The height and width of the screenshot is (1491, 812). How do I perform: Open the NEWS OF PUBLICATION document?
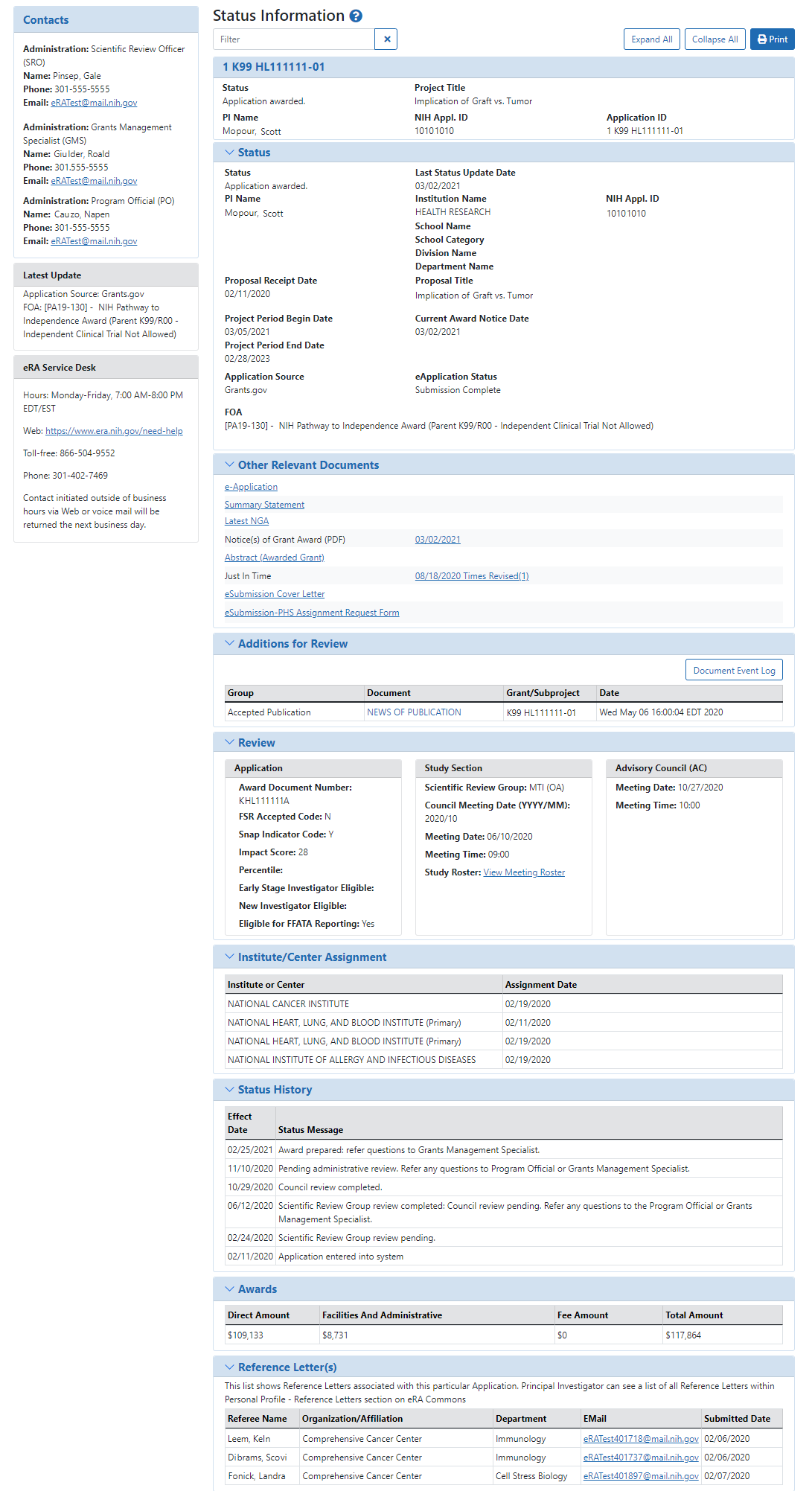pyautogui.click(x=414, y=712)
